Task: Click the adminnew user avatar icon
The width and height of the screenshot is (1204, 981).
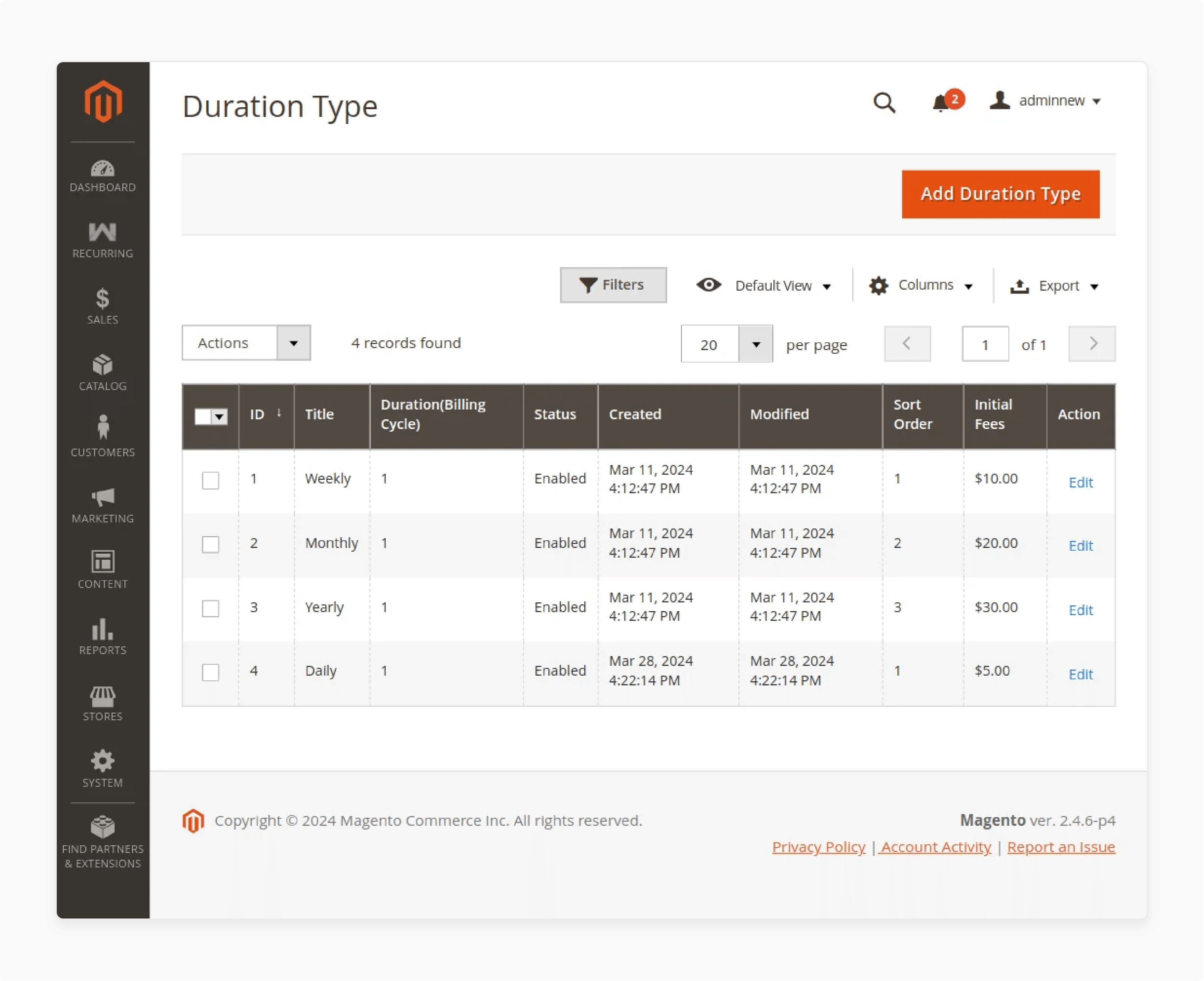Action: click(999, 100)
